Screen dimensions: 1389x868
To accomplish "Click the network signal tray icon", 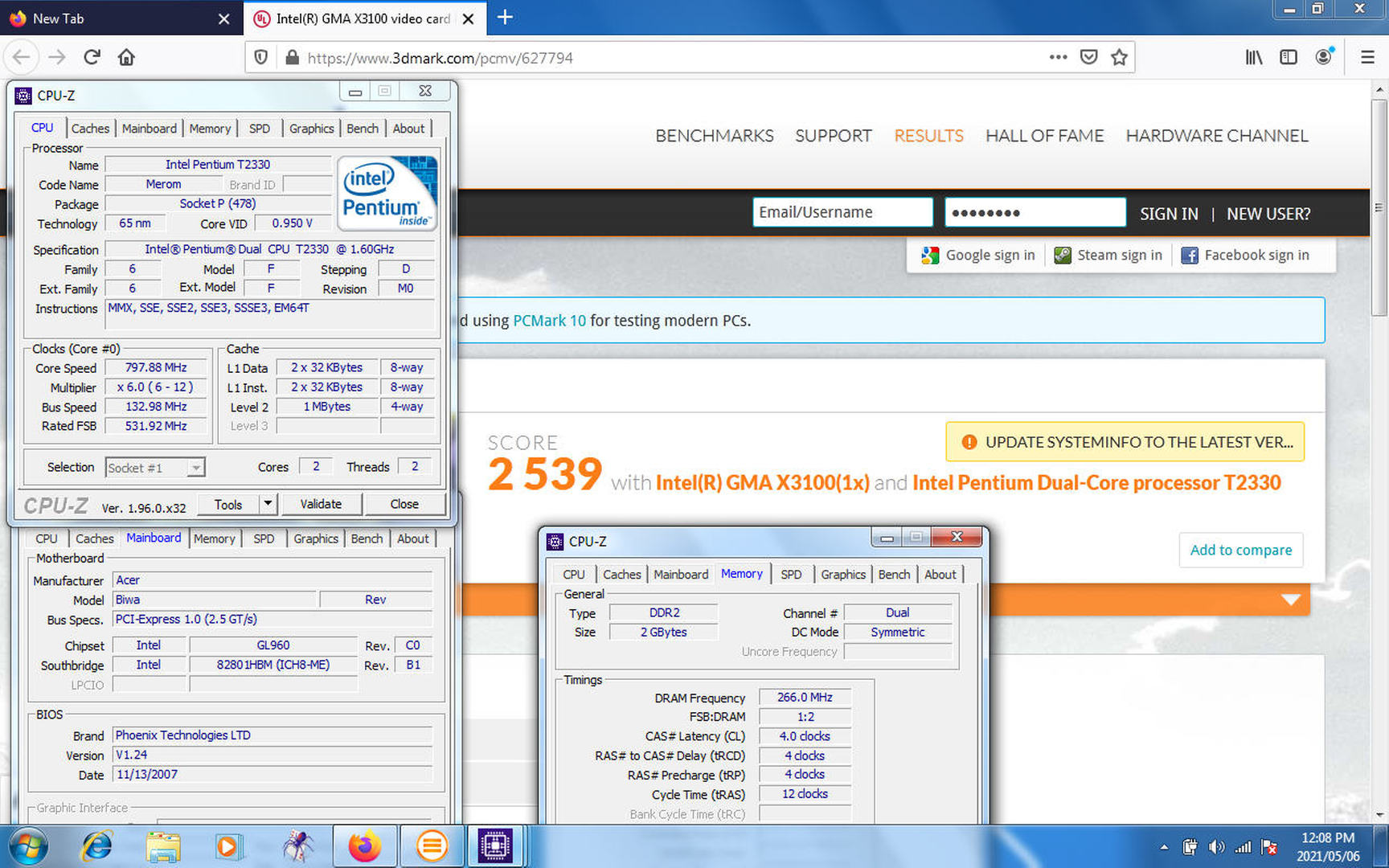I will point(1243,847).
